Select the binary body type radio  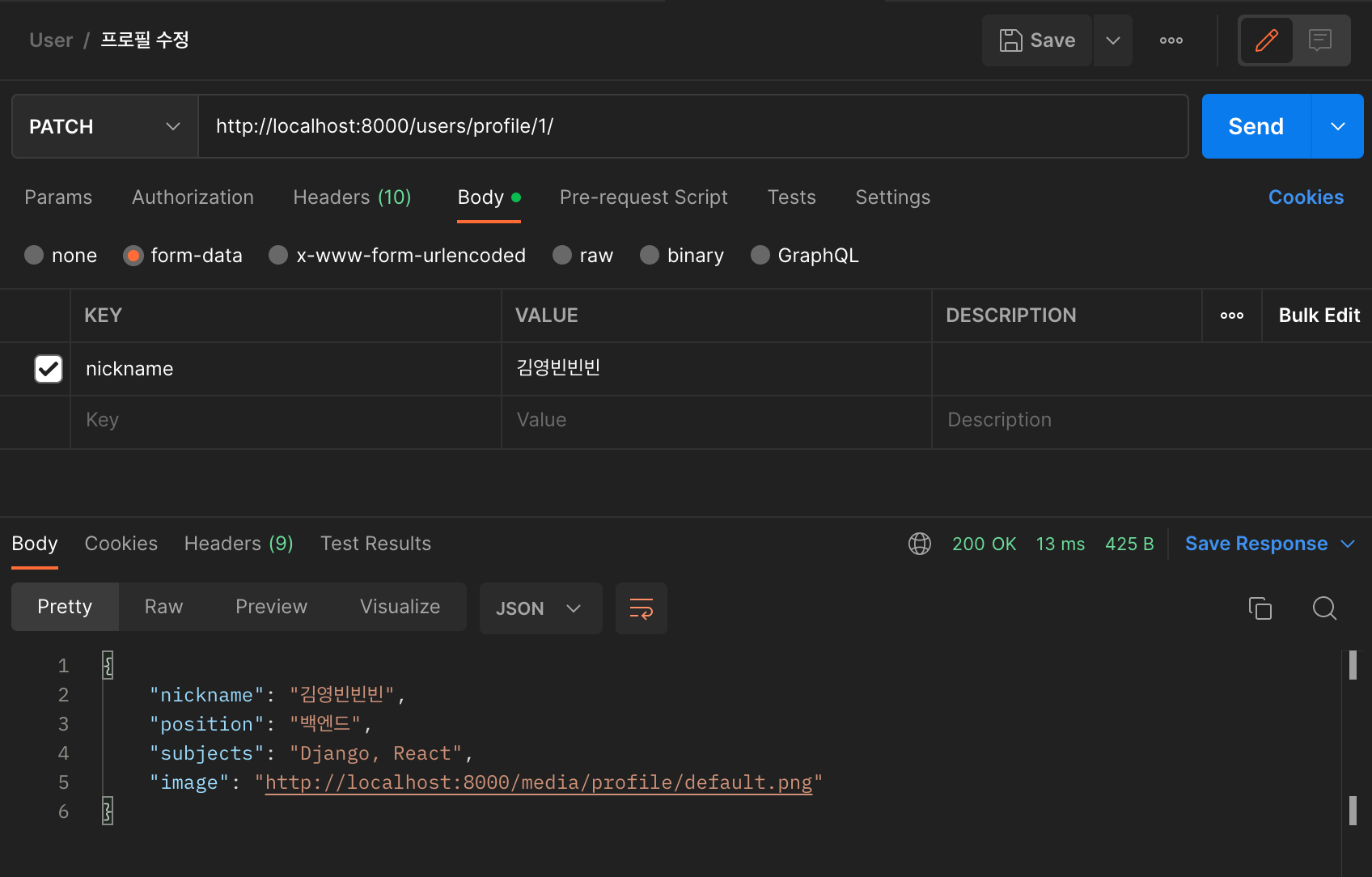(x=650, y=256)
